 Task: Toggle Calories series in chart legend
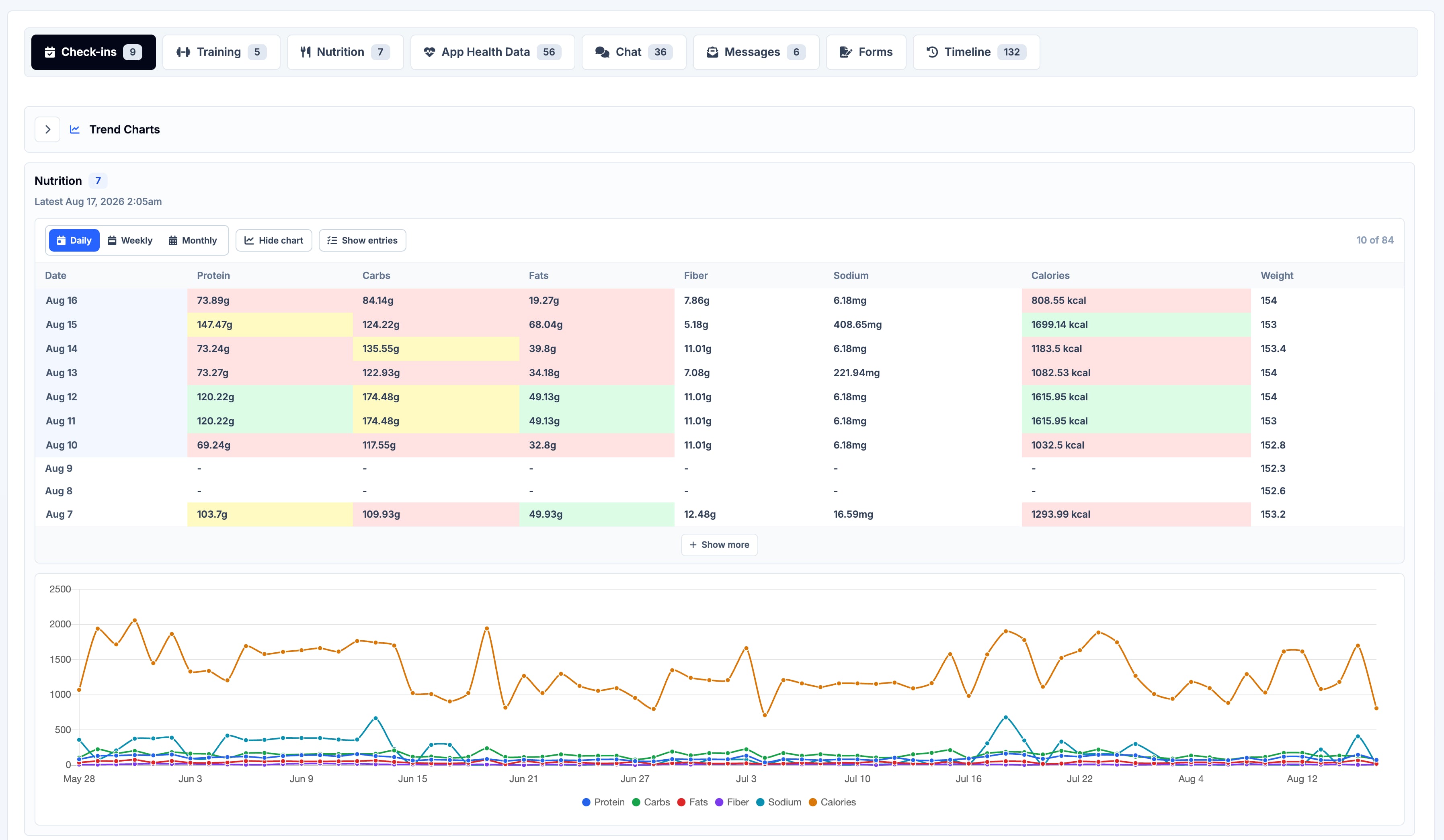click(x=832, y=802)
